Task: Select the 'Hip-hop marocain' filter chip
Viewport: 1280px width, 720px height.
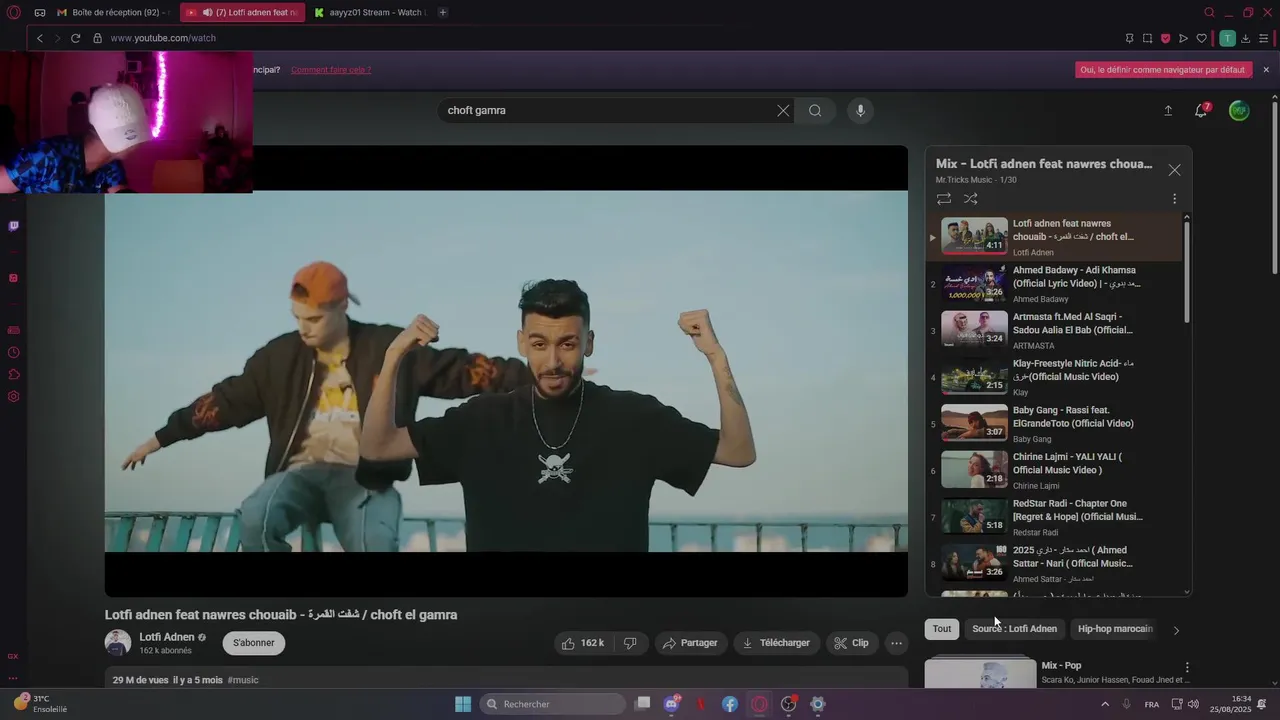Action: click(1115, 629)
